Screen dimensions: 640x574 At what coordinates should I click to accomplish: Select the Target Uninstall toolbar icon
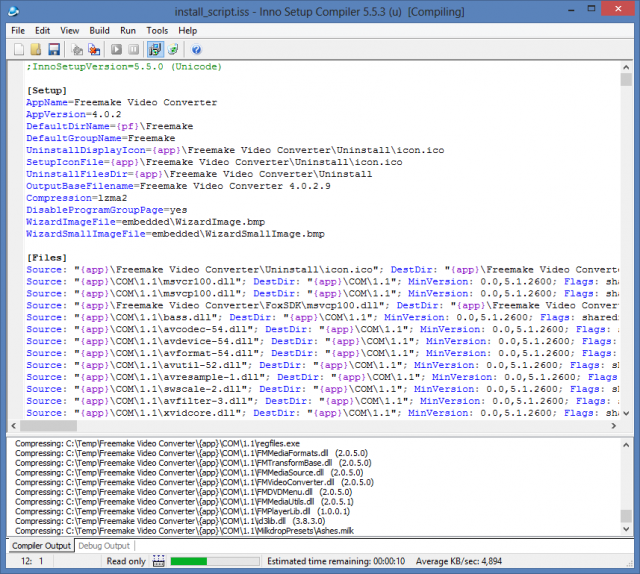173,49
